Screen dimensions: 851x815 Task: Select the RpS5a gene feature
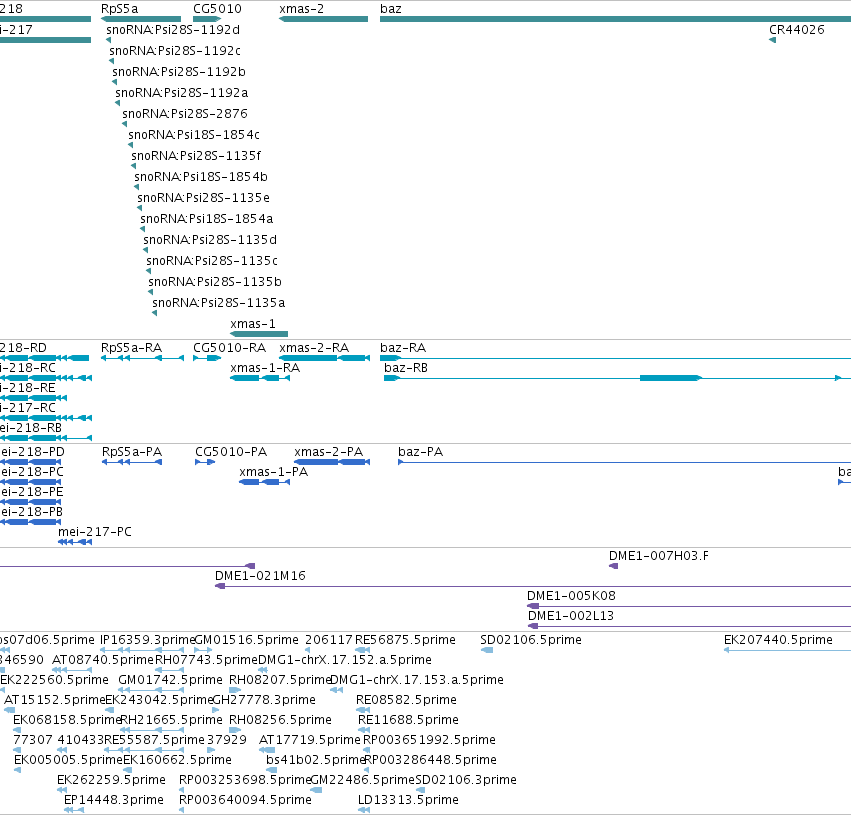[x=141, y=19]
